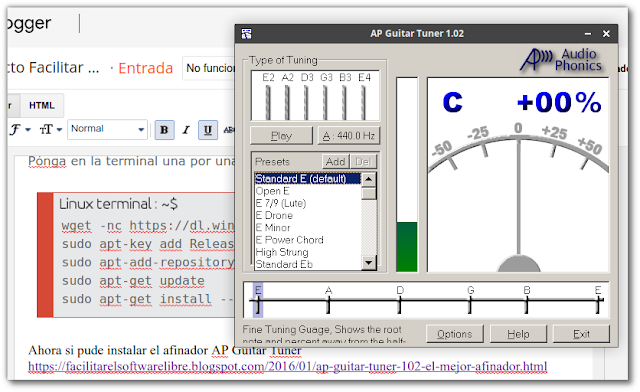Viewport: 640px width, 392px height.
Task: Click the blog name 'to Facilitar ...' in Blogger
Action: [53, 67]
